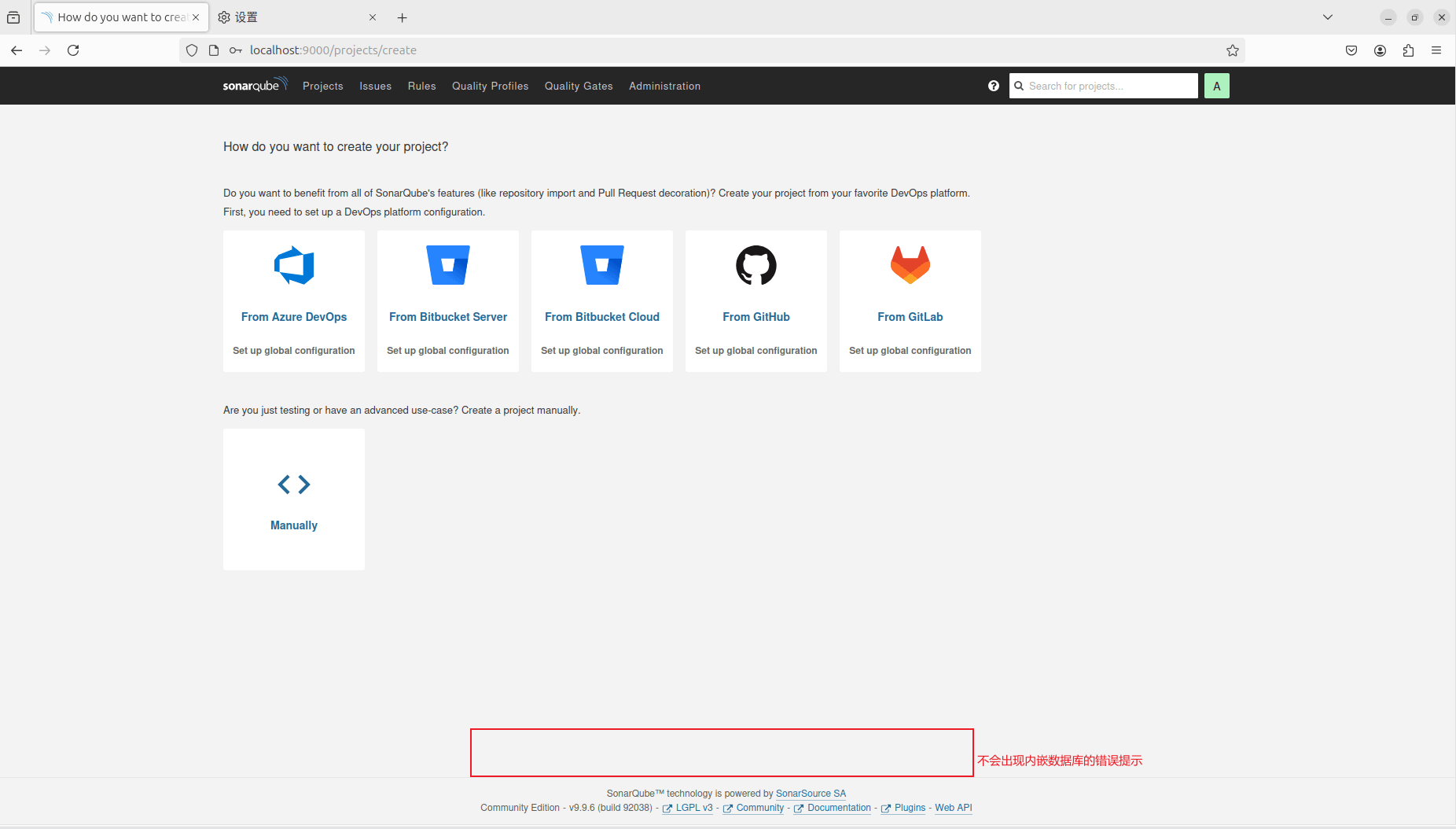Set up global configuration for GitHub
The height and width of the screenshot is (829, 1456).
(756, 351)
